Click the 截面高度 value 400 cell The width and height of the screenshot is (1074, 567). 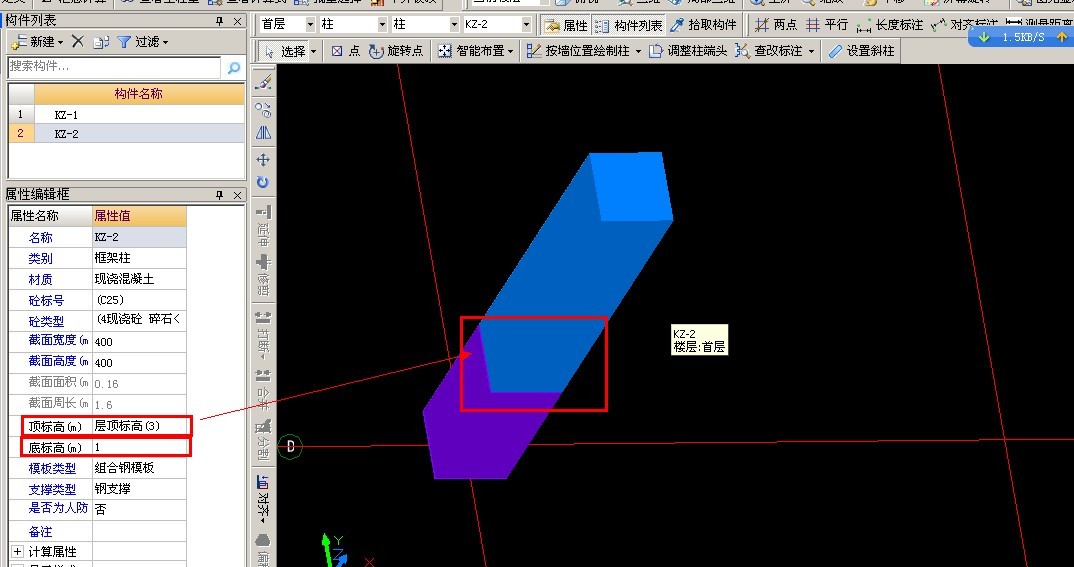coord(139,362)
